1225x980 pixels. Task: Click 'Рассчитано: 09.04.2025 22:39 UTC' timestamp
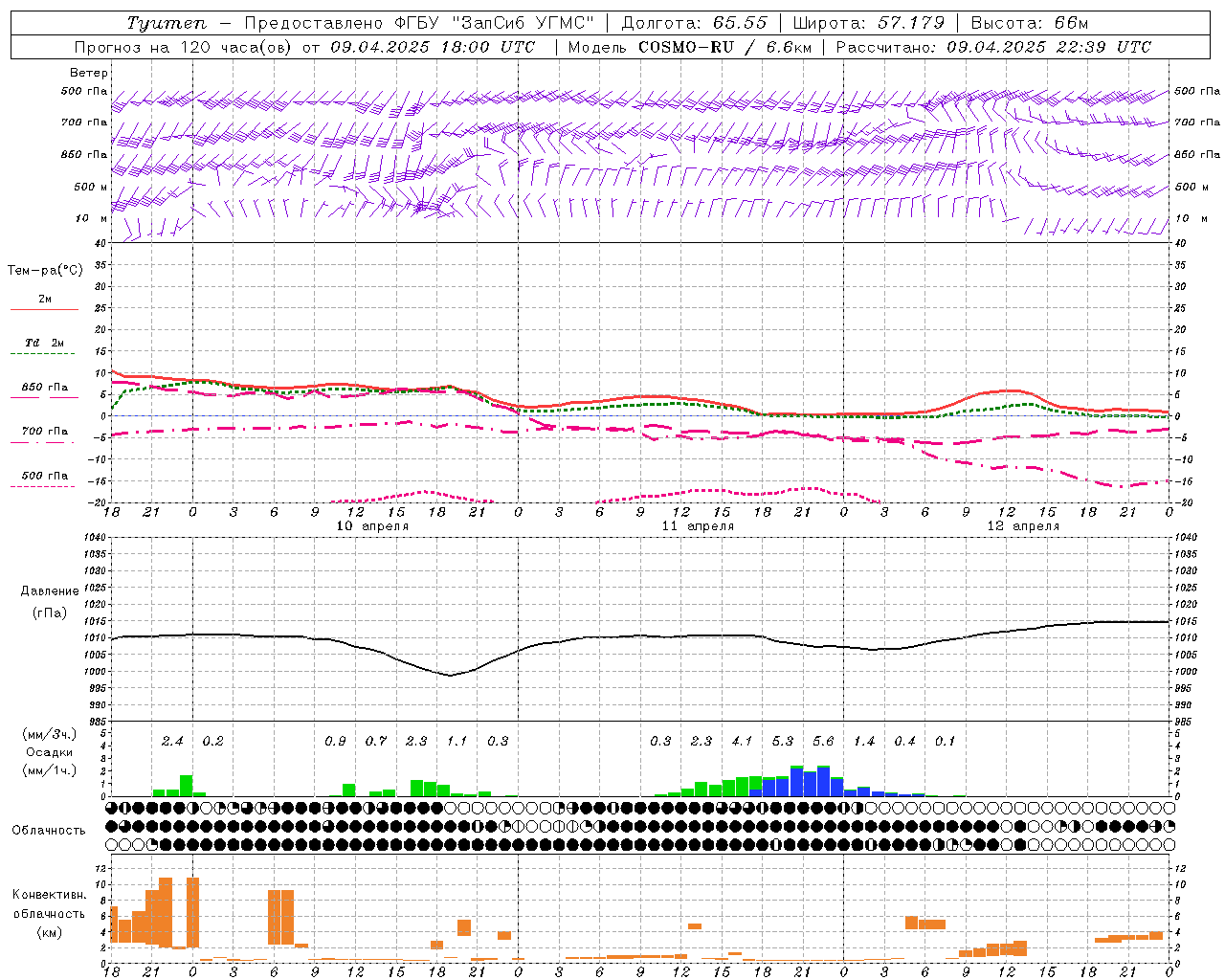(x=993, y=47)
